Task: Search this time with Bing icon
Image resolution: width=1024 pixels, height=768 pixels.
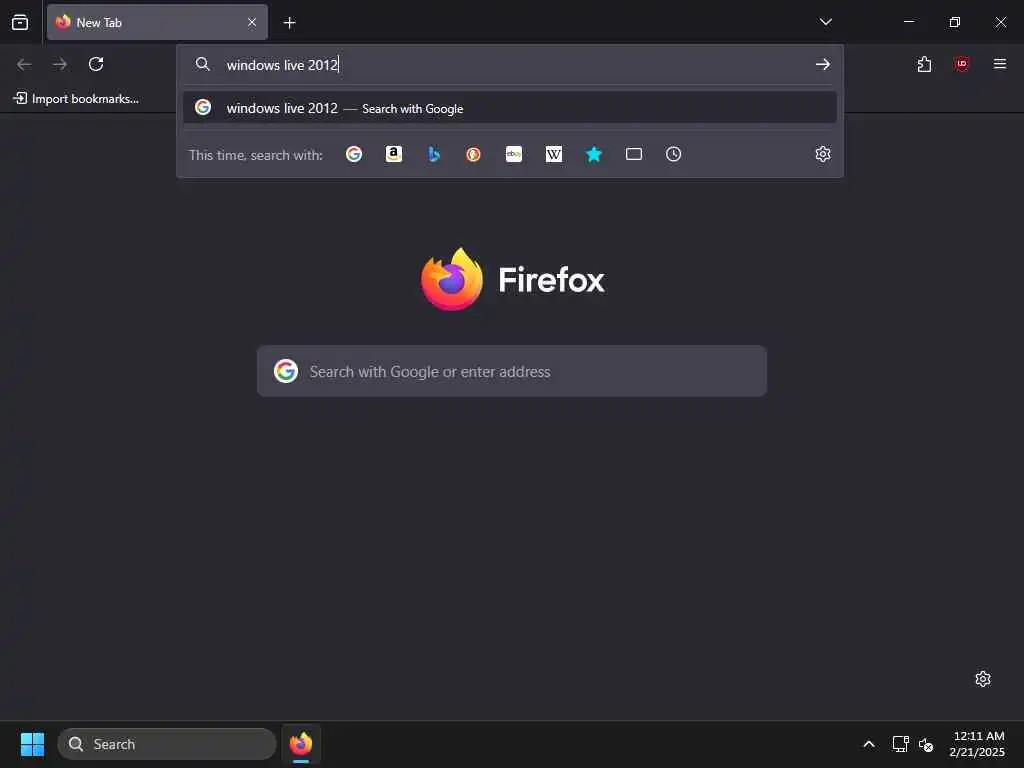Action: point(434,154)
